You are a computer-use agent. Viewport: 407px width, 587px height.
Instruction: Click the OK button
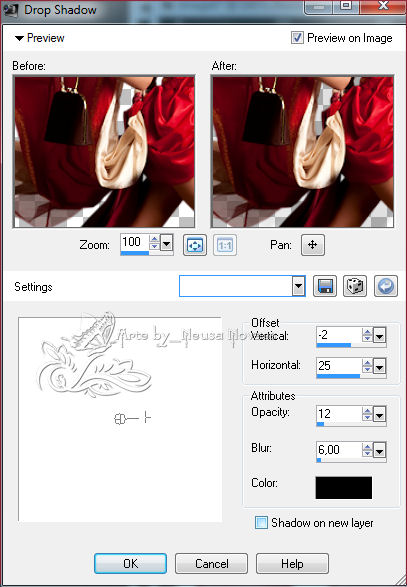(130, 563)
